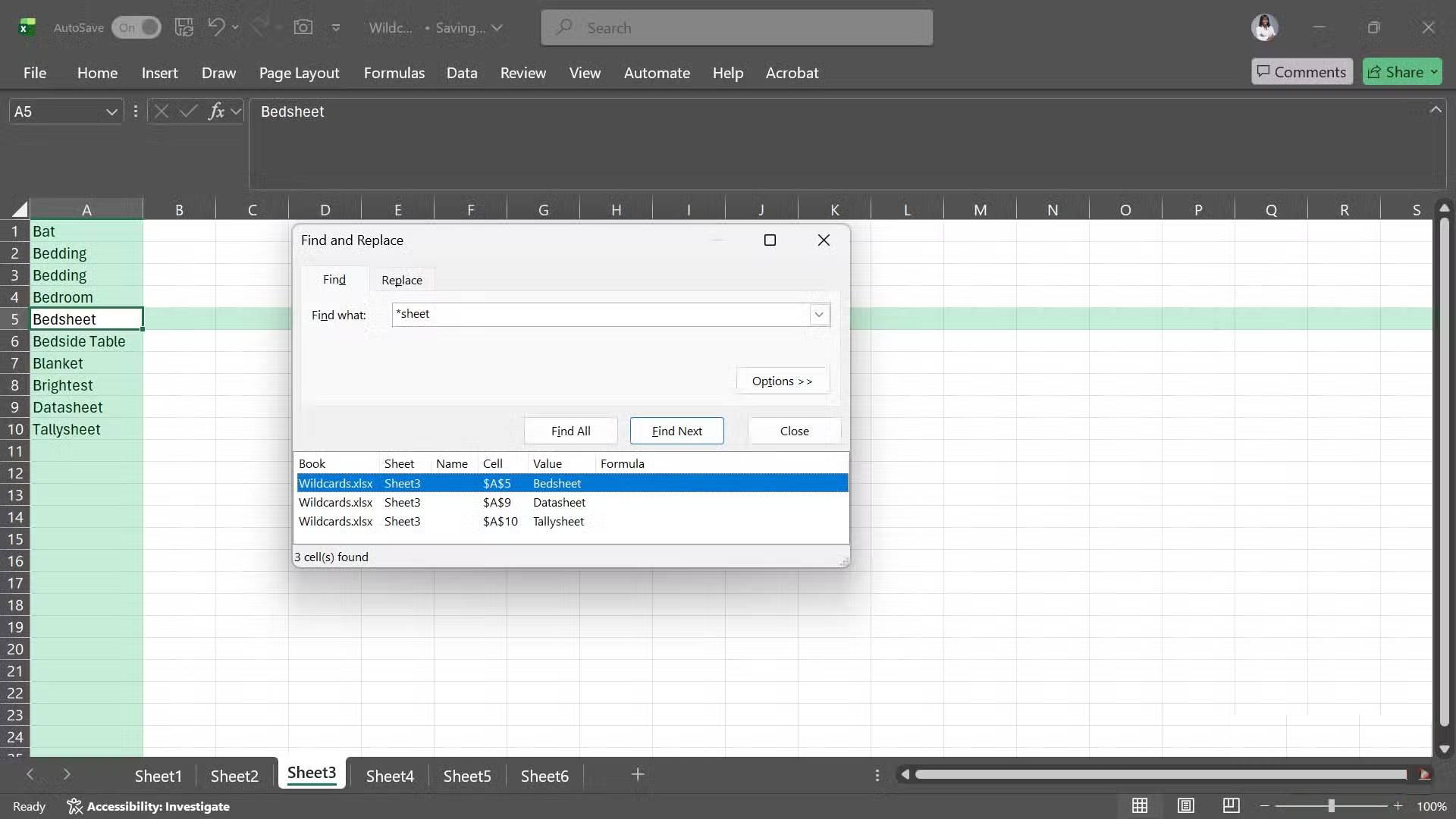
Task: Open the Name Box dropdown
Action: coord(111,111)
